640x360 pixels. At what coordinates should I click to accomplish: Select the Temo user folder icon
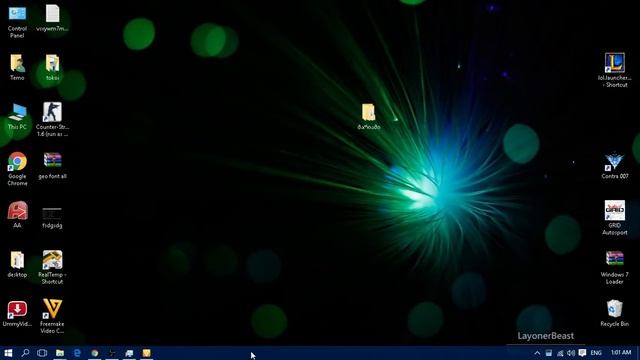click(x=17, y=63)
